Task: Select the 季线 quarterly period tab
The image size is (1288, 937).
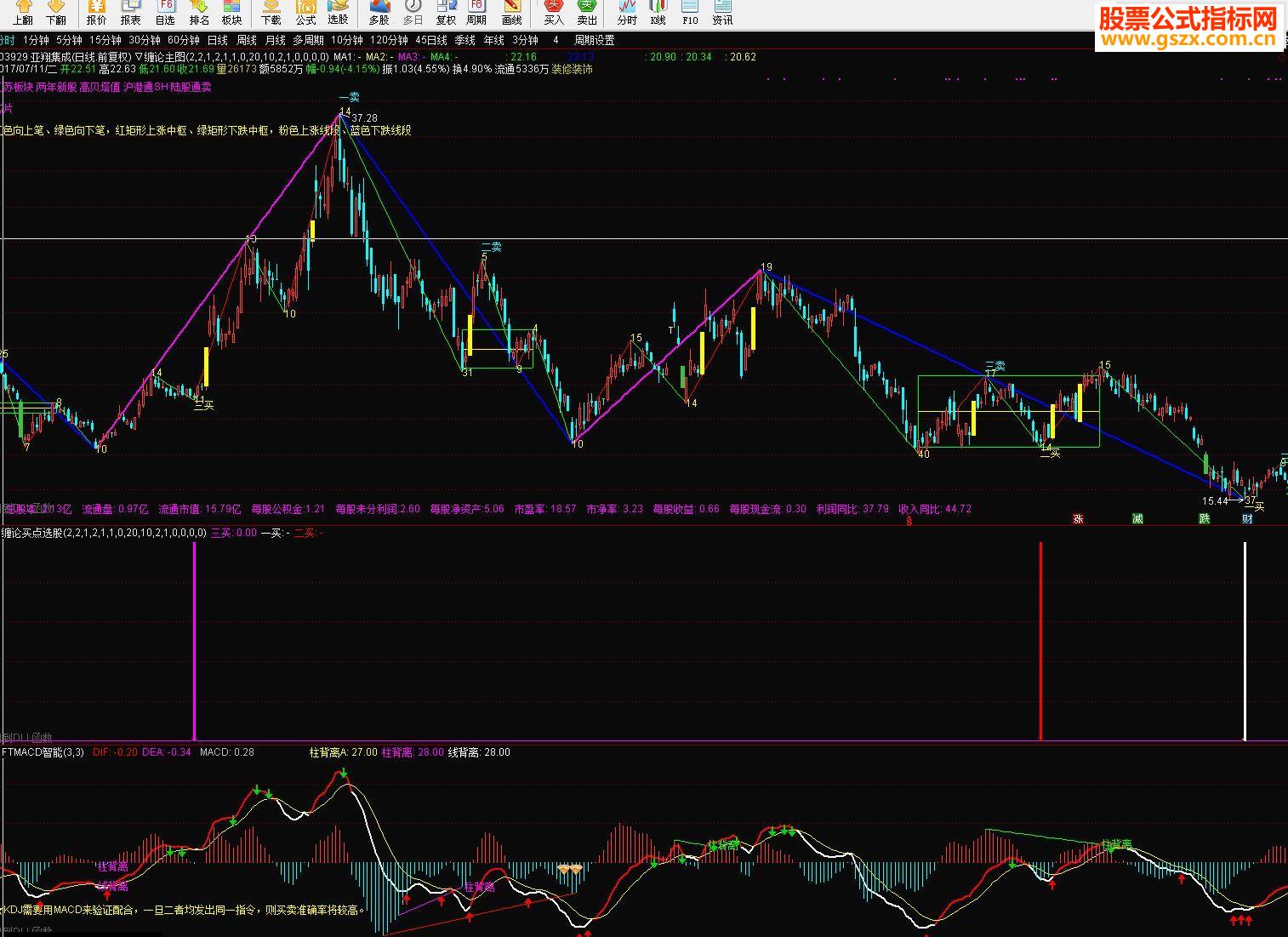Action: (464, 40)
